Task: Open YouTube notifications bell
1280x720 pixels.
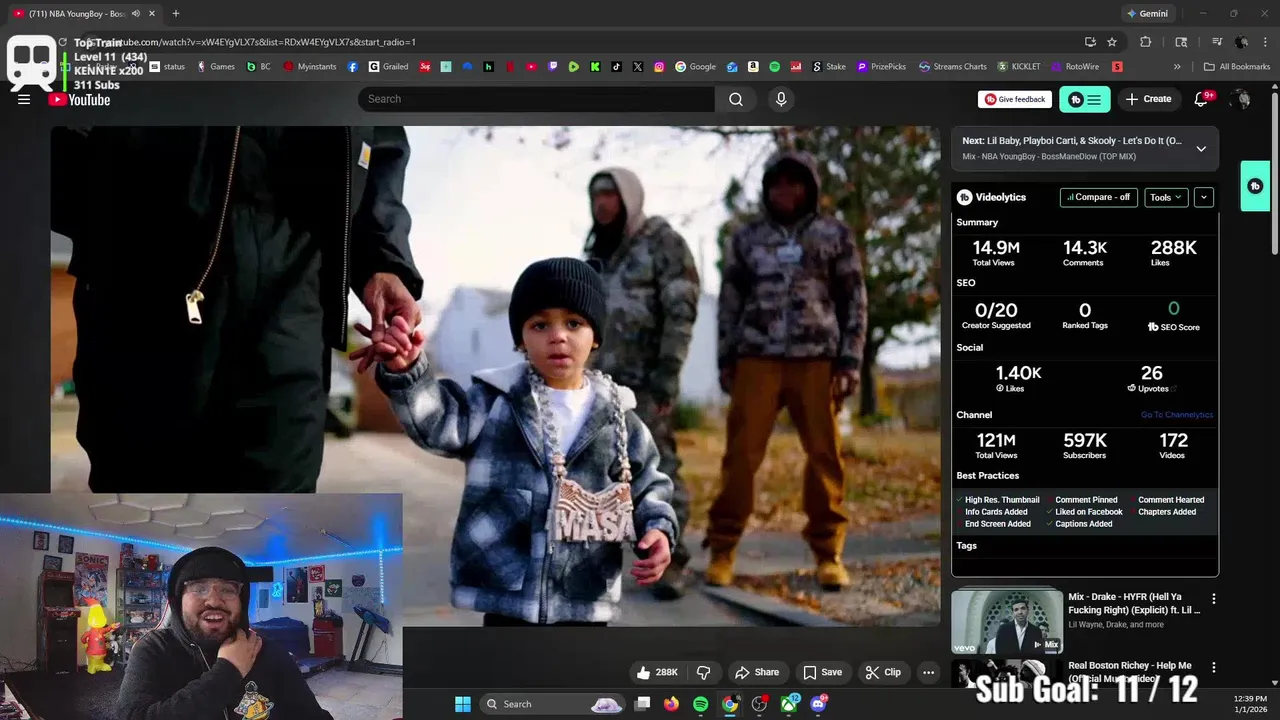Action: pos(1202,99)
